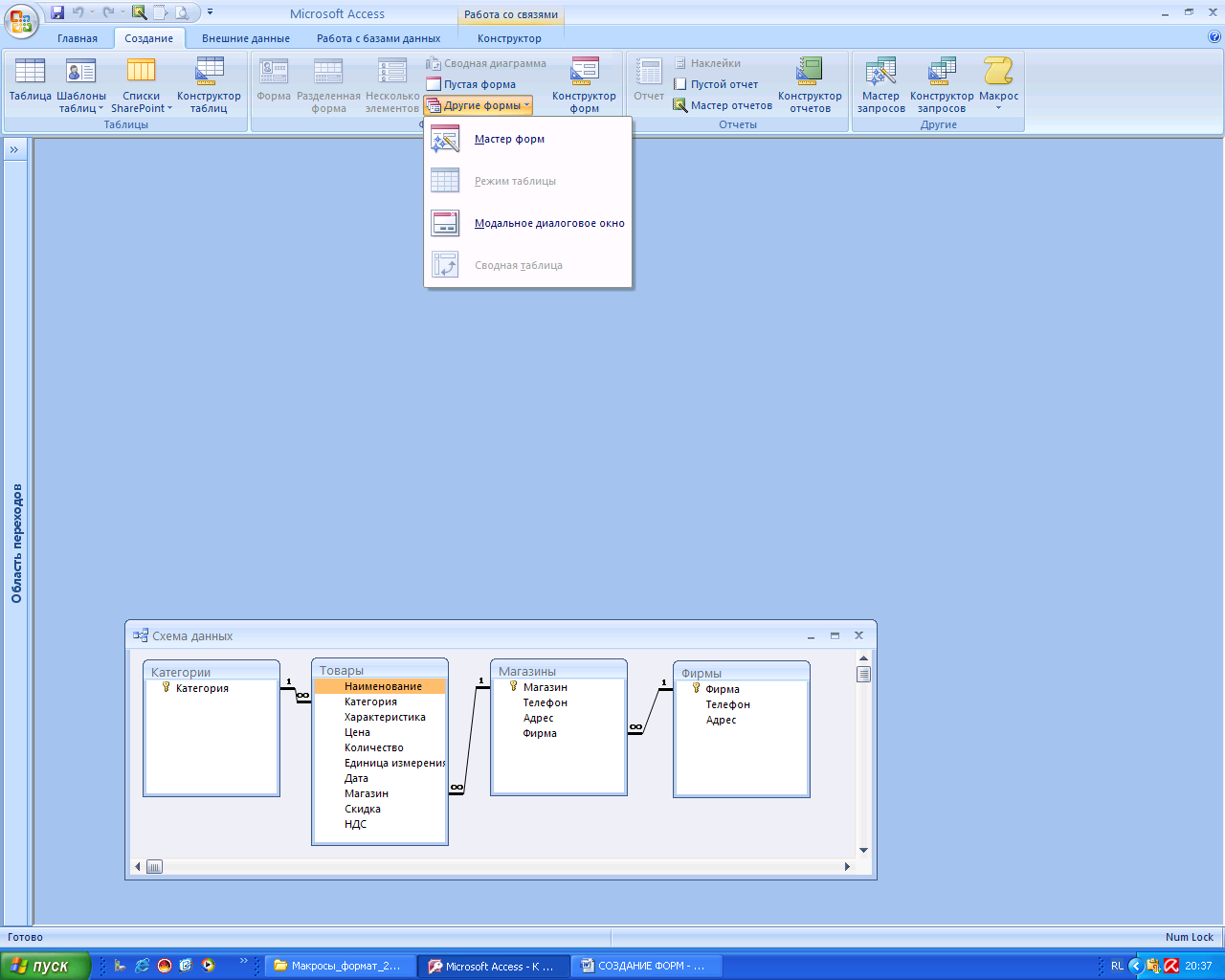Open Работа с базами данных tab
The height and width of the screenshot is (980, 1225).
click(x=379, y=38)
